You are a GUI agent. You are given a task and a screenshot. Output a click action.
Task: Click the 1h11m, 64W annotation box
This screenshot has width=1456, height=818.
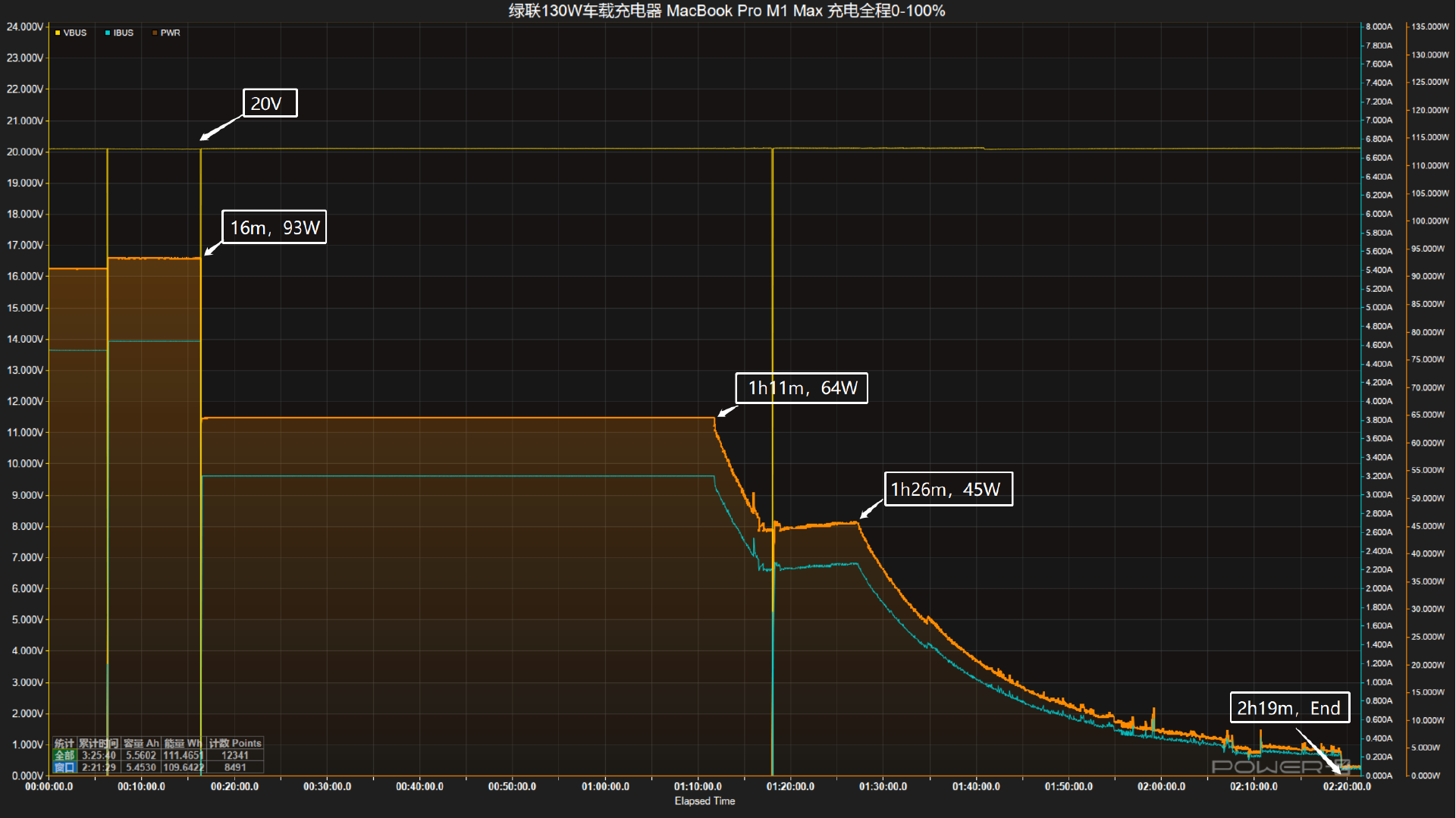click(x=801, y=387)
